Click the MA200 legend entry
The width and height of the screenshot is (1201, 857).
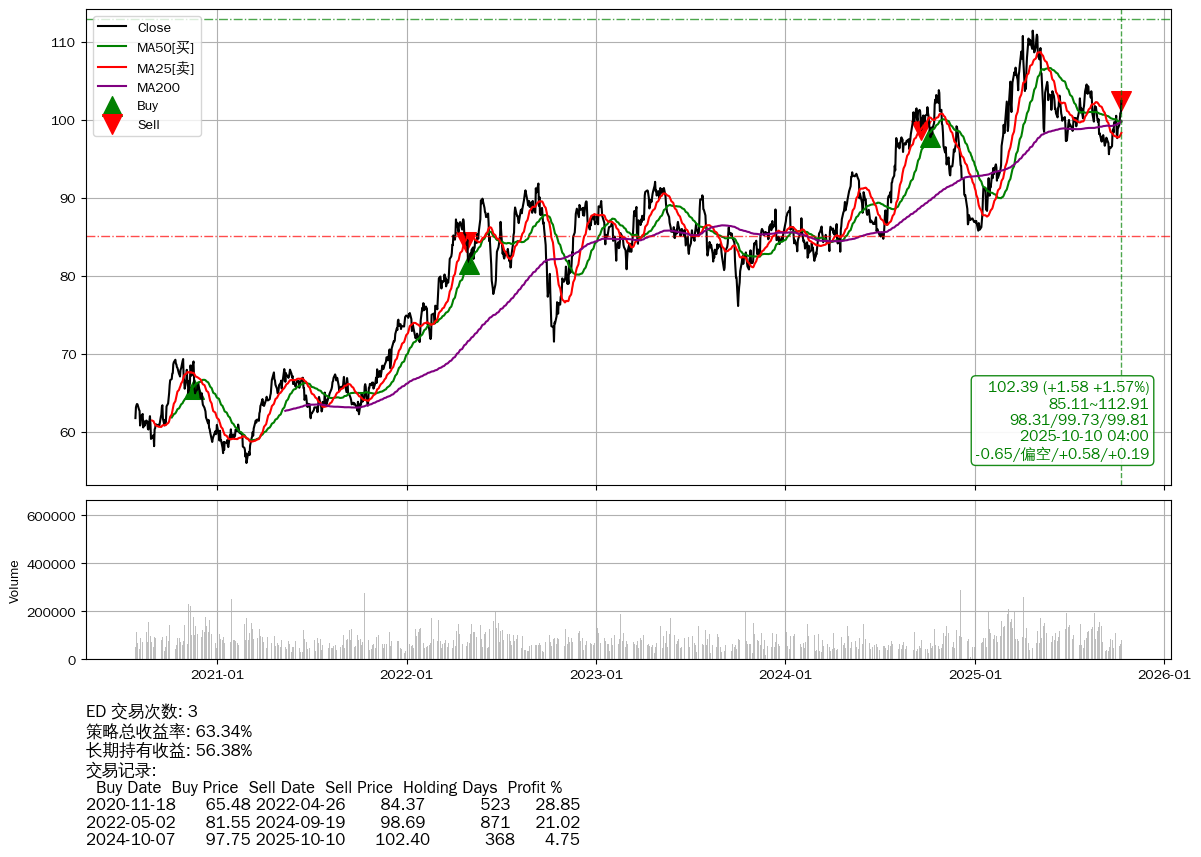pos(157,87)
